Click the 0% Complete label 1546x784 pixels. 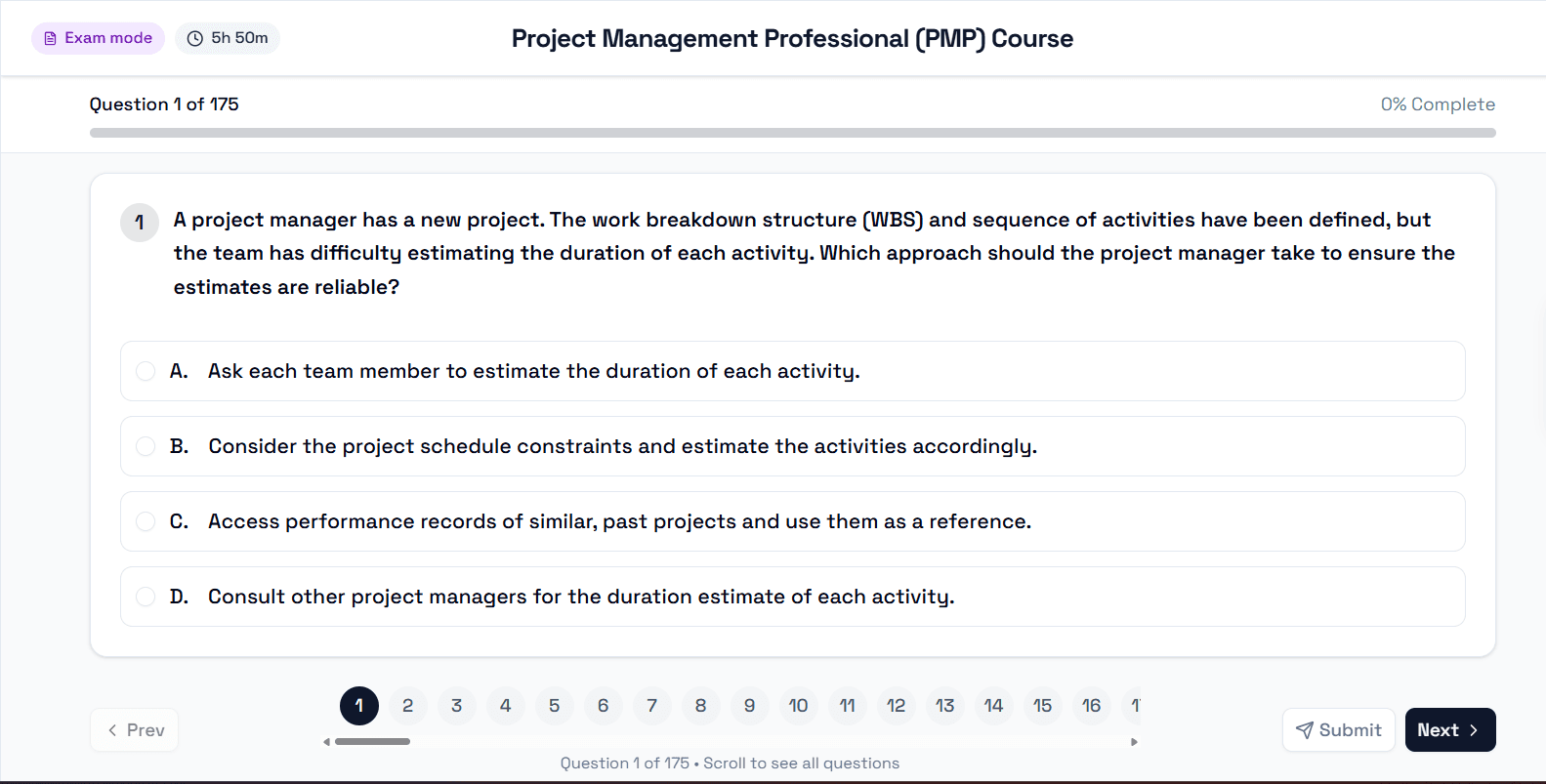pos(1438,104)
